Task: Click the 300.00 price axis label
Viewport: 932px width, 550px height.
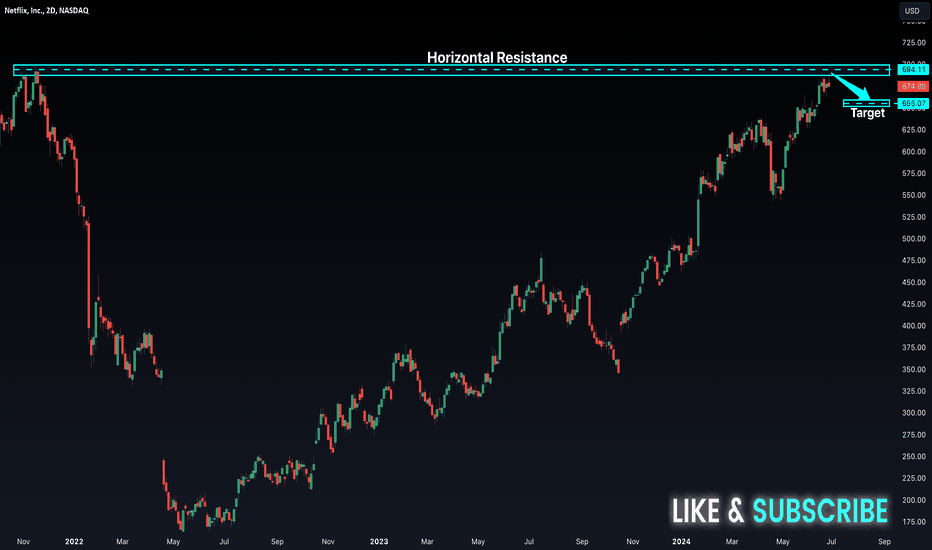Action: (x=914, y=413)
